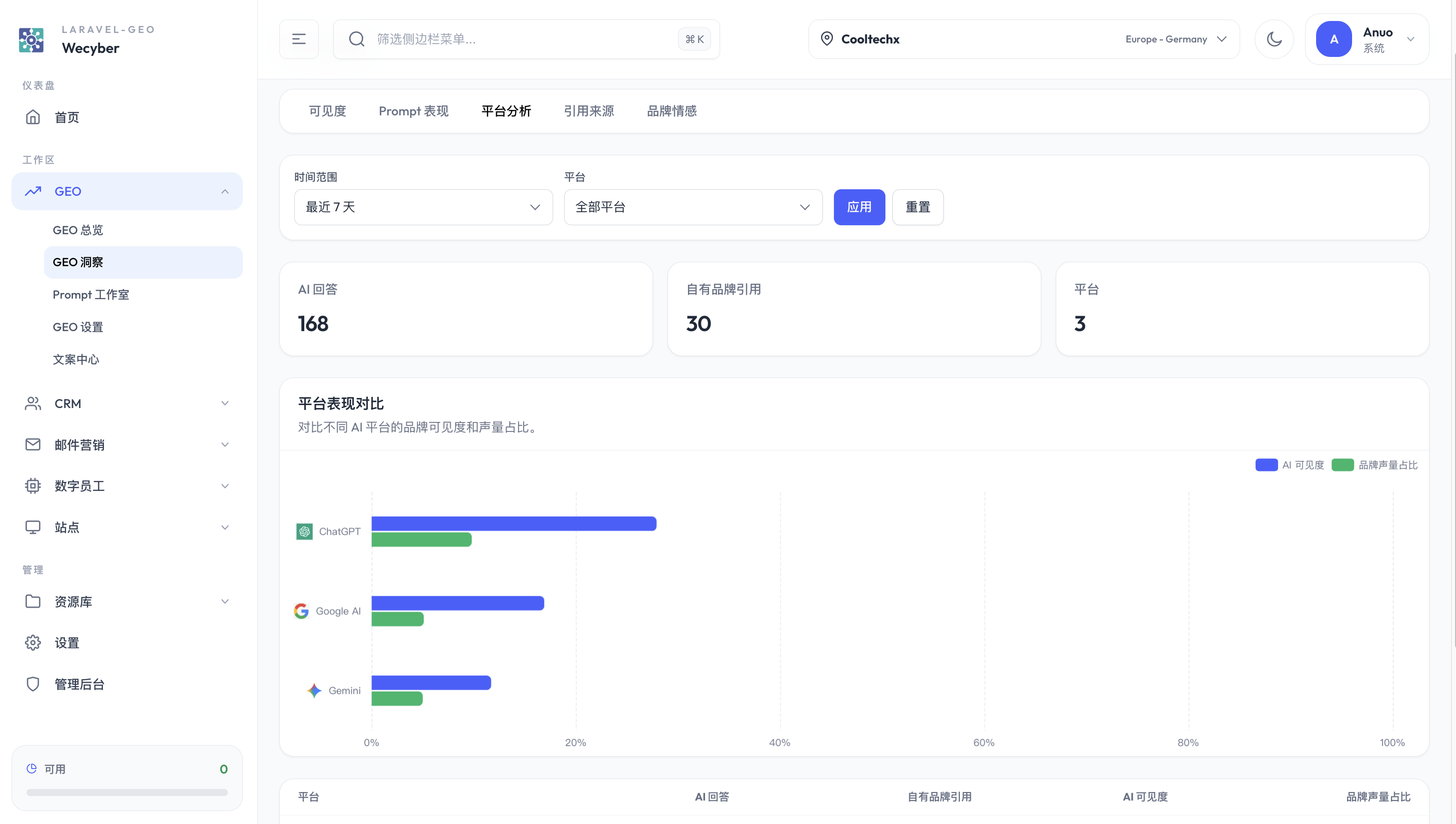1456x824 pixels.
Task: Switch to dark mode moon icon
Action: coord(1274,39)
